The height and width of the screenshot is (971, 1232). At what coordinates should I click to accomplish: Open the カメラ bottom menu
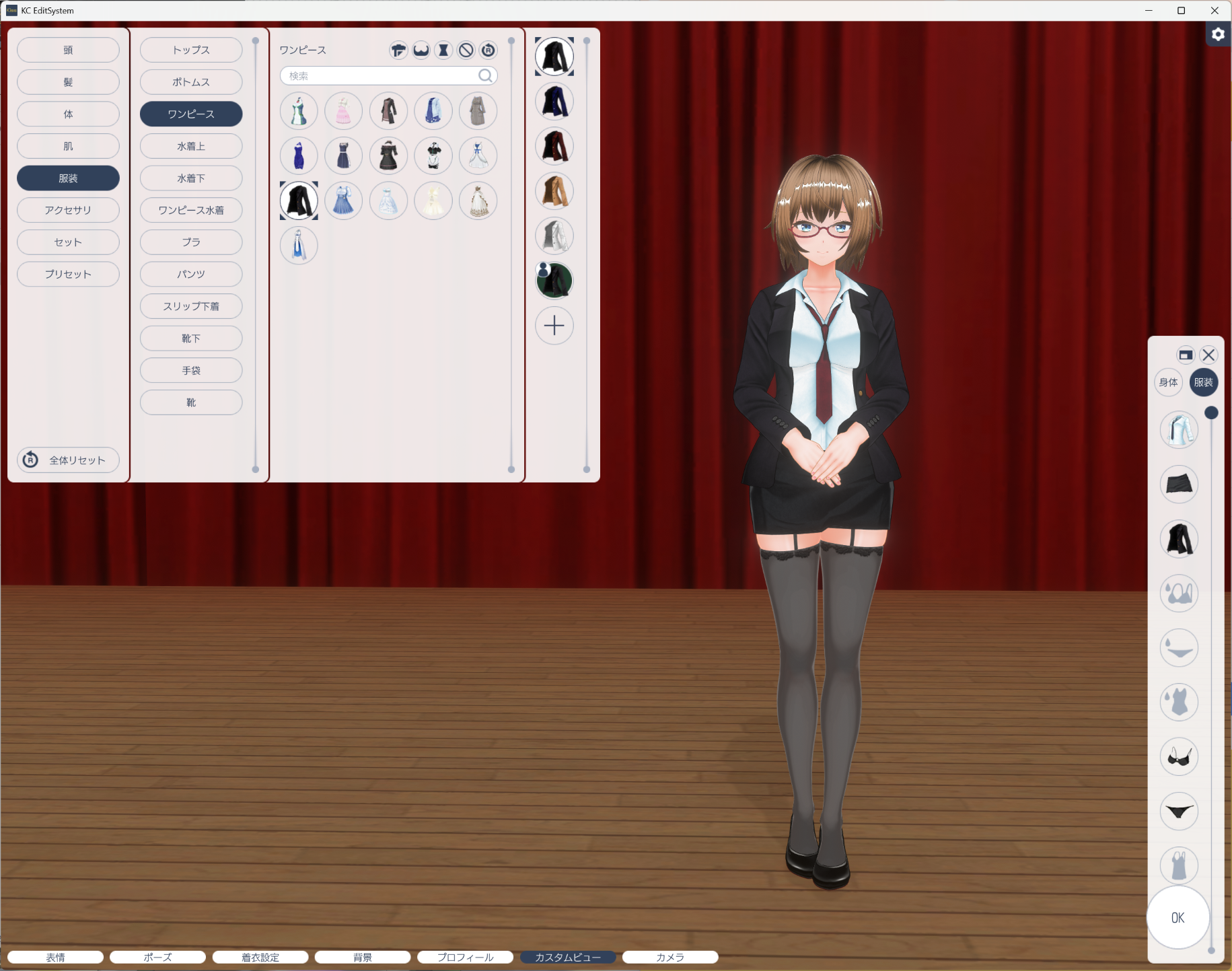pos(670,957)
